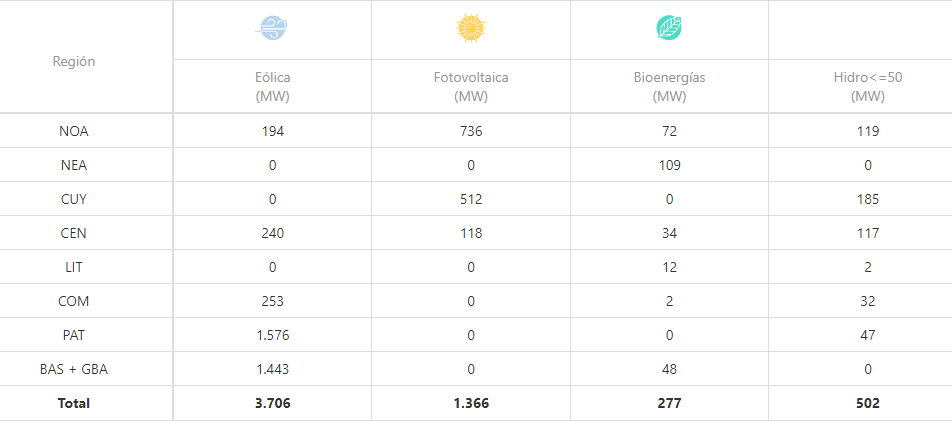Click the Bioenergías (MW) column header
The width and height of the screenshot is (952, 427).
click(x=669, y=87)
